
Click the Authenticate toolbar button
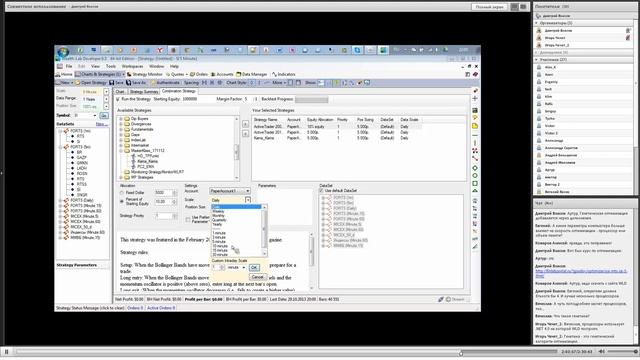[165, 83]
